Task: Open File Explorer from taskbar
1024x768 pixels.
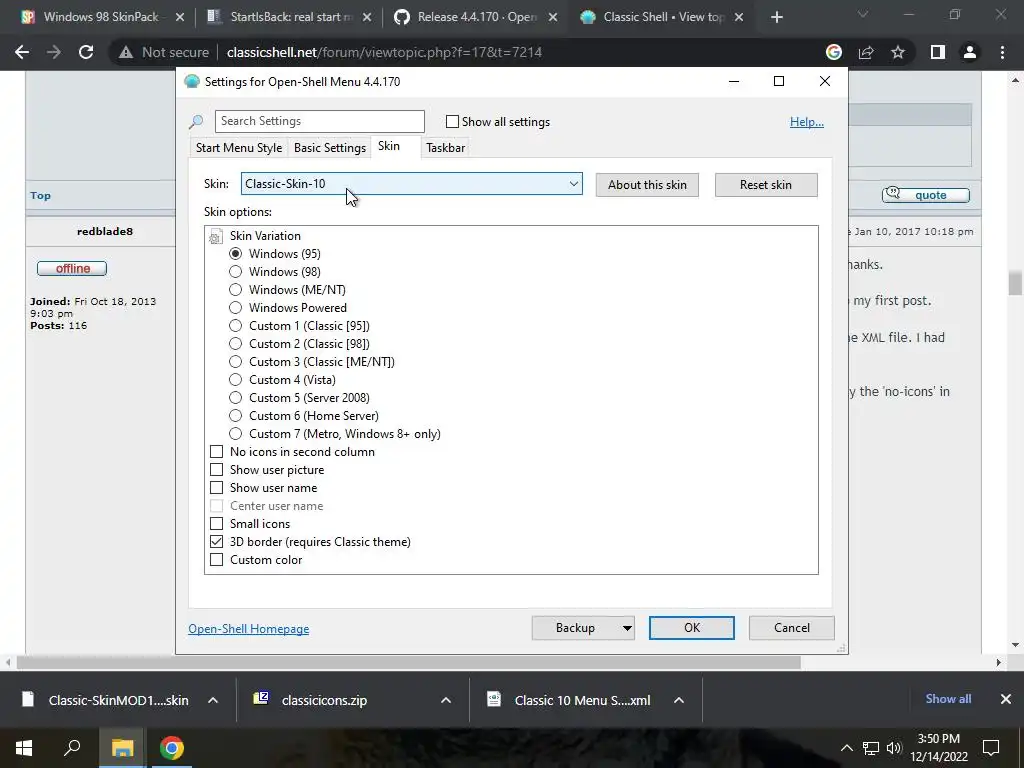Action: 122,748
